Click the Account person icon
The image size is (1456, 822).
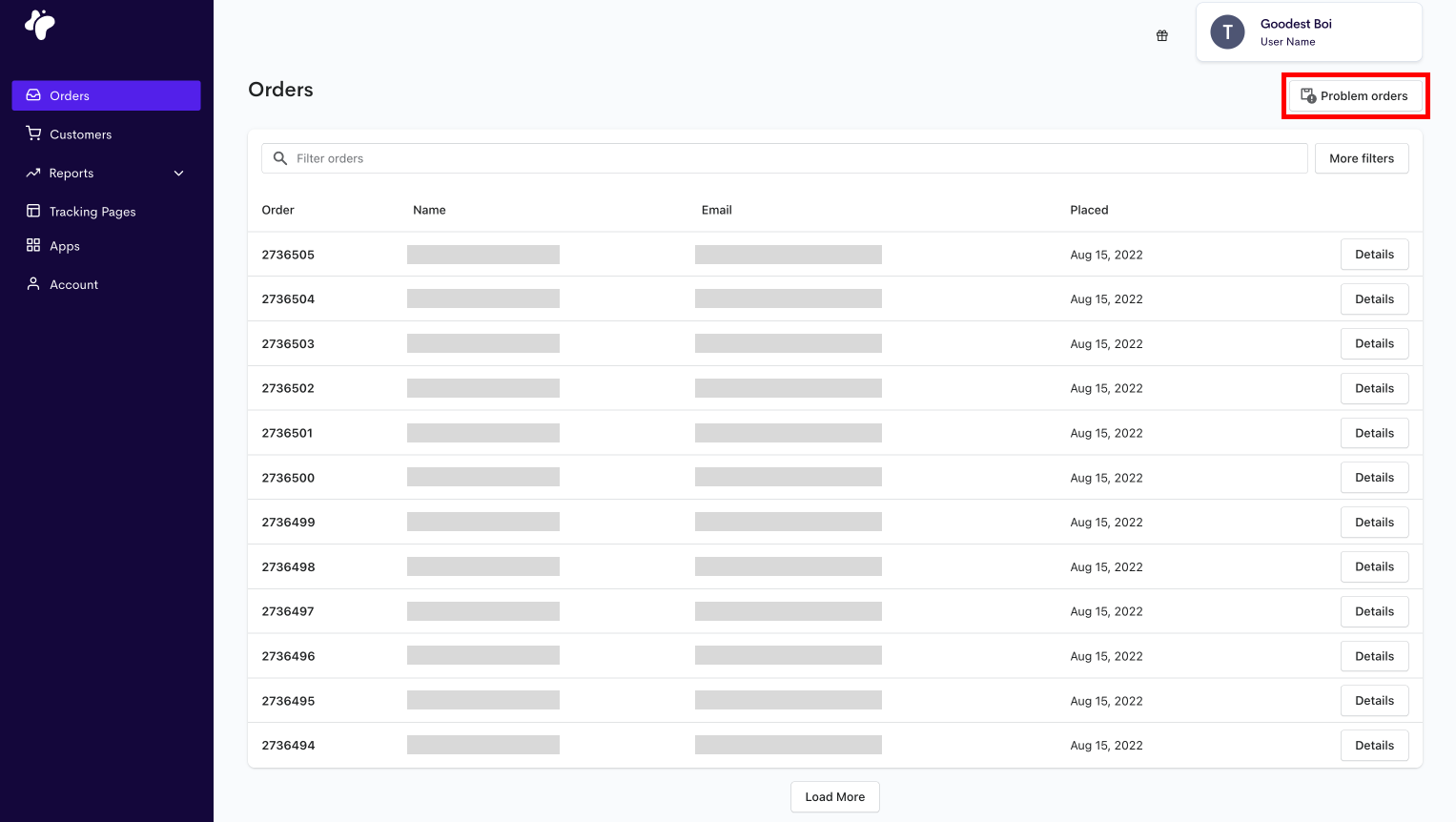pos(33,284)
